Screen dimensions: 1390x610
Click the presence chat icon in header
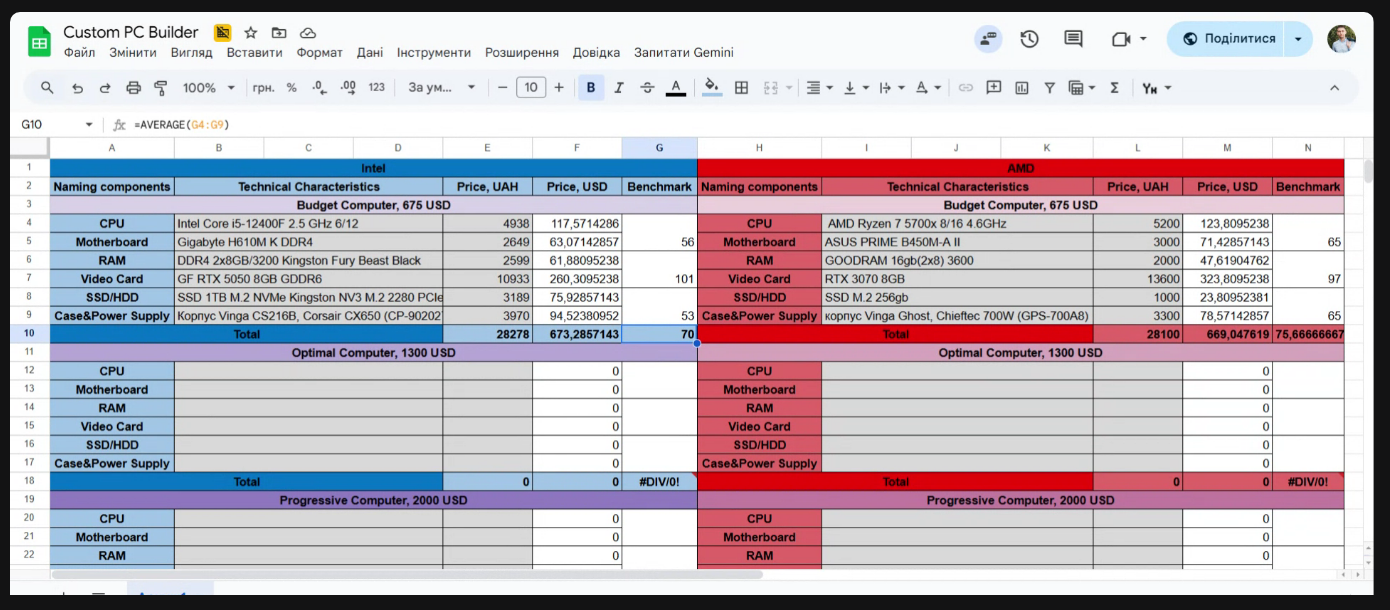click(x=988, y=39)
